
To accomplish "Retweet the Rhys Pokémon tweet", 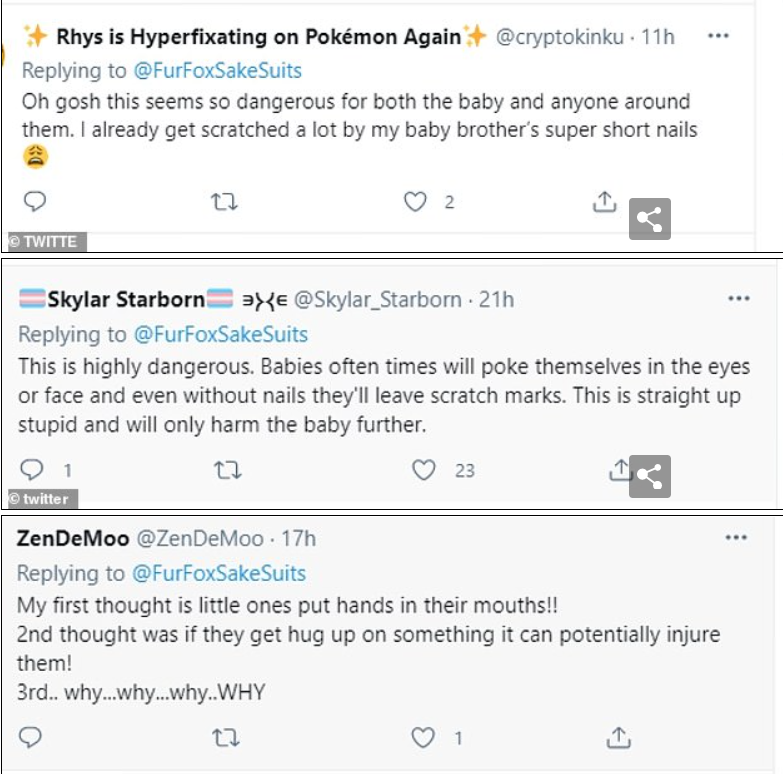I will tap(225, 202).
